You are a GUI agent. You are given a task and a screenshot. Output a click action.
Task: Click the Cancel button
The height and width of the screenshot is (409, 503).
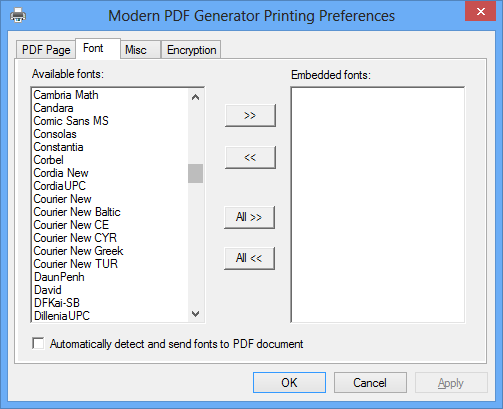pos(370,382)
